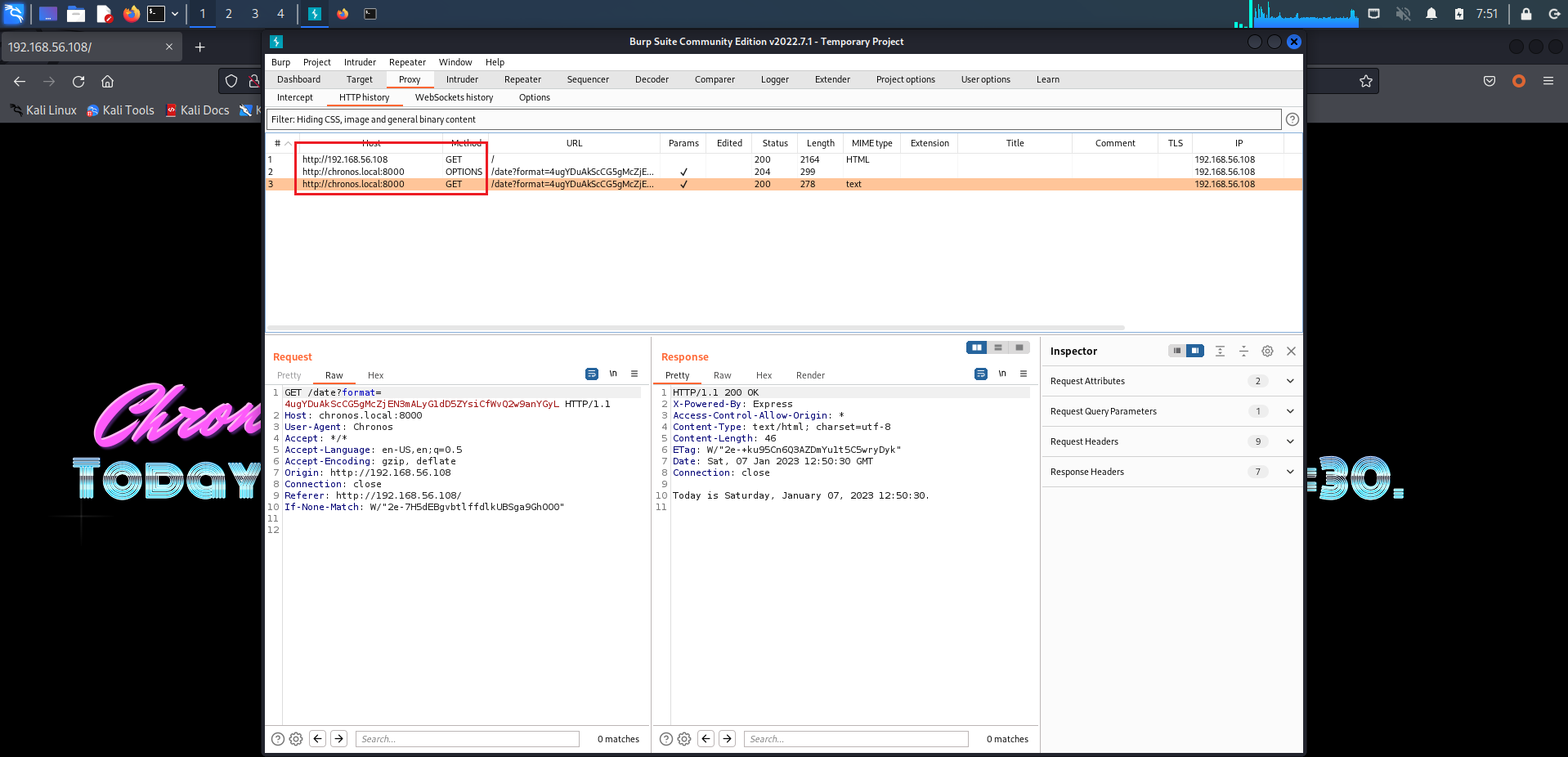Go to the Intercept sub-tab
The image size is (1568, 757).
[x=295, y=97]
